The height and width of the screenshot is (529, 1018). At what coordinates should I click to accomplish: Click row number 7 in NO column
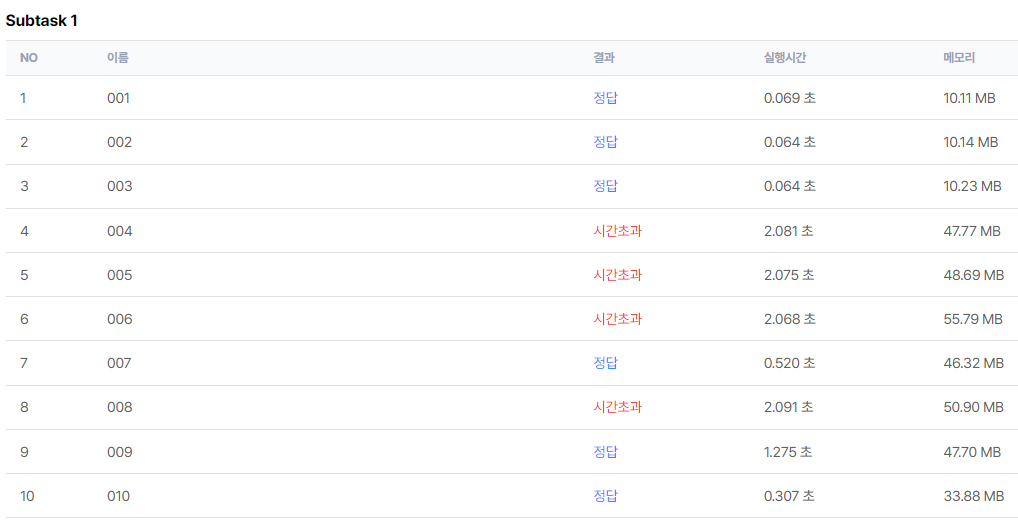pyautogui.click(x=24, y=363)
